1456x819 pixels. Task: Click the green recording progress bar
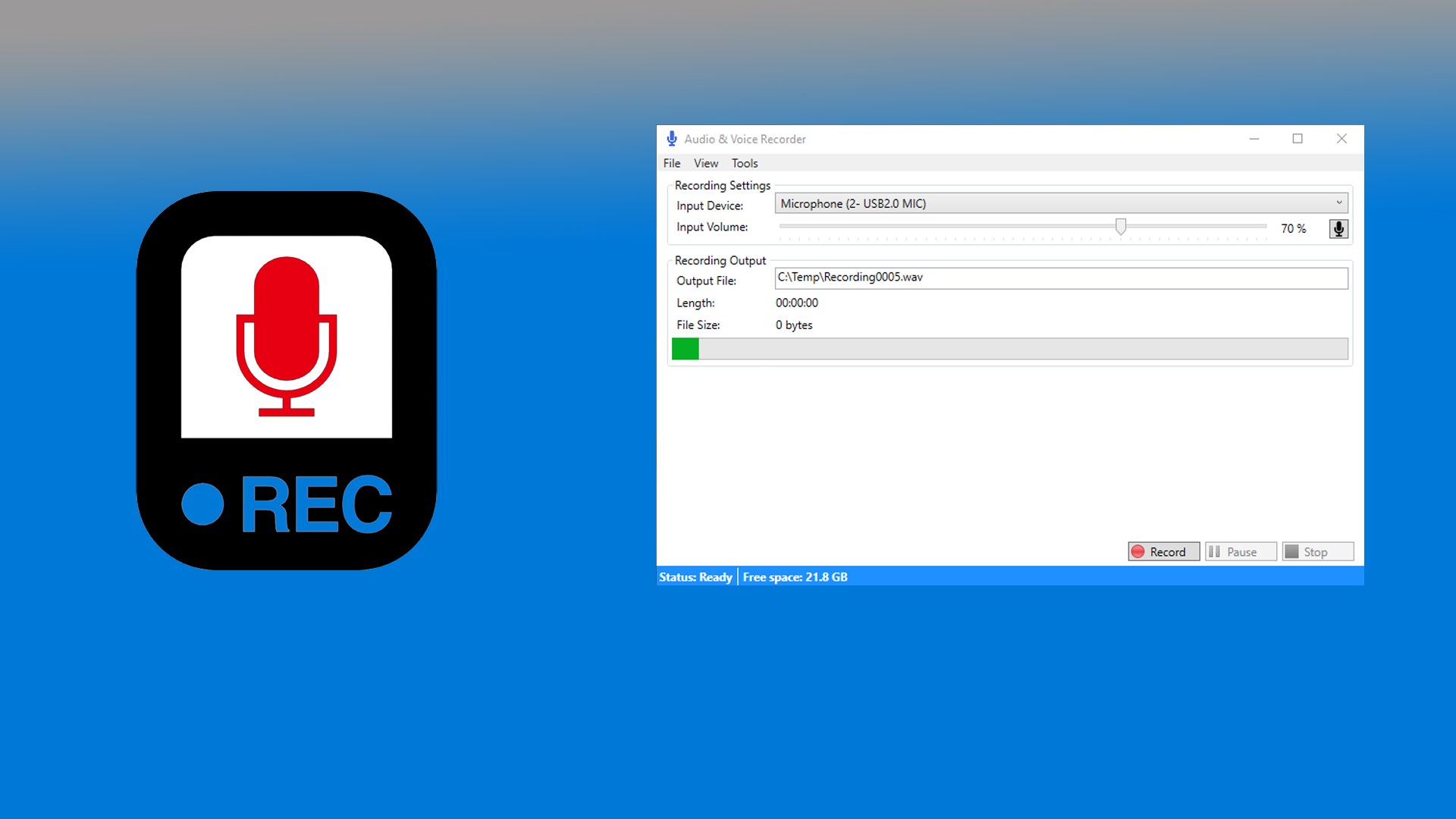(684, 349)
